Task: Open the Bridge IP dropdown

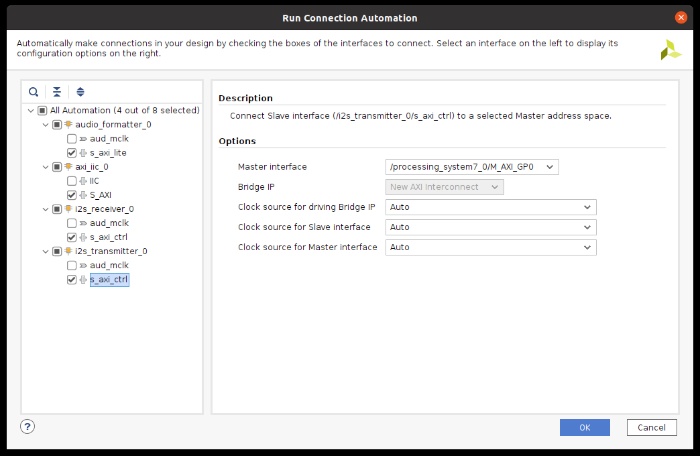Action: (x=444, y=187)
